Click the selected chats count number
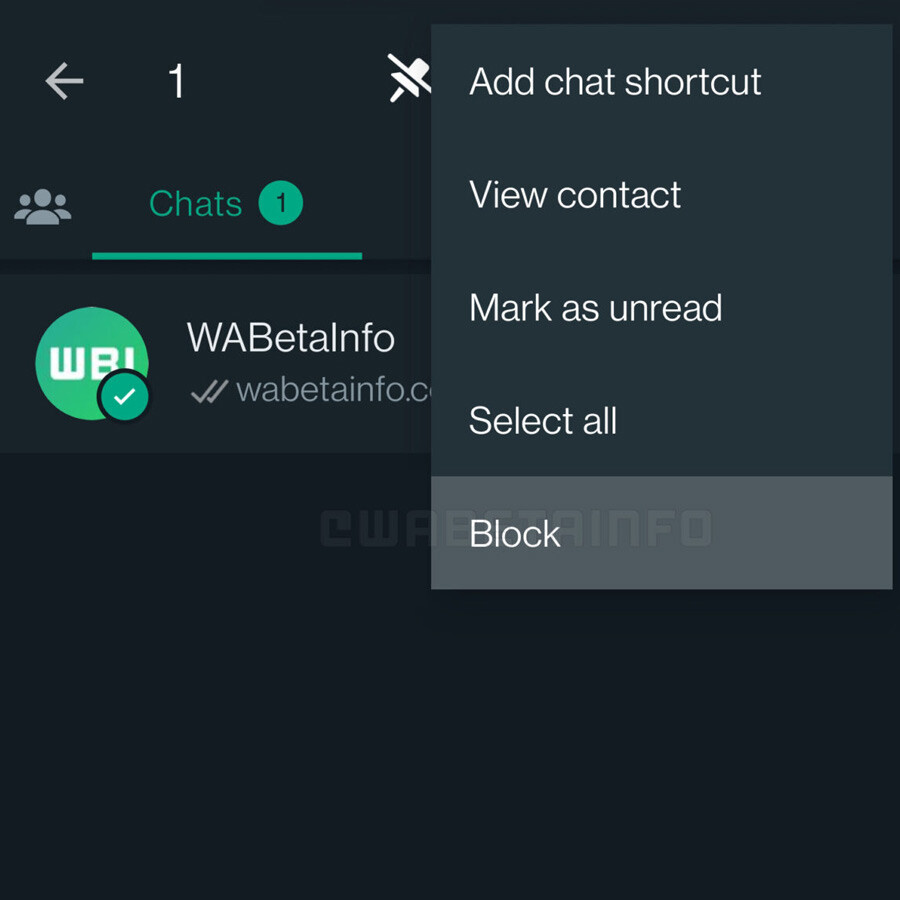 (177, 81)
